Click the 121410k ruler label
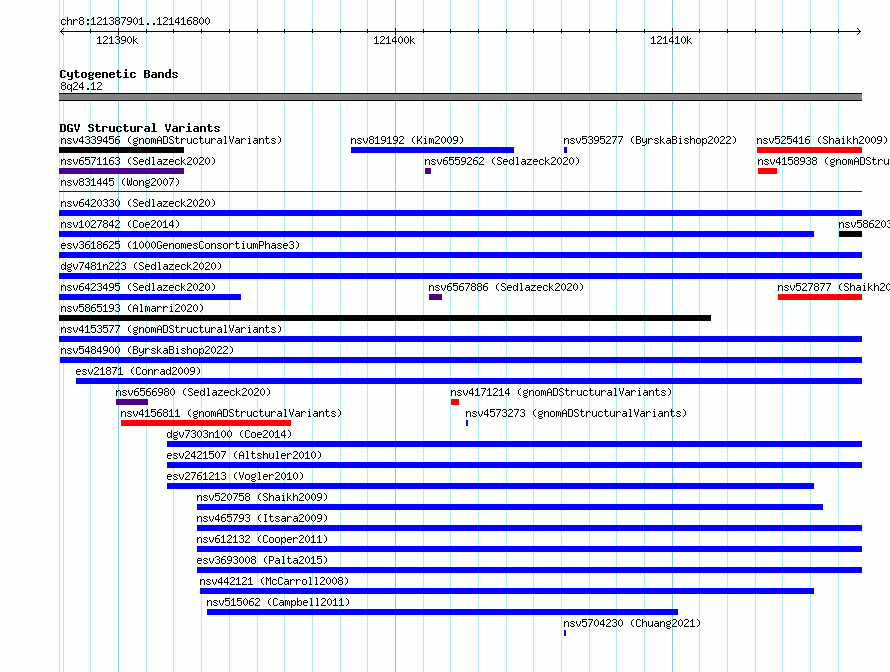The height and width of the screenshot is (672, 890). coord(671,40)
